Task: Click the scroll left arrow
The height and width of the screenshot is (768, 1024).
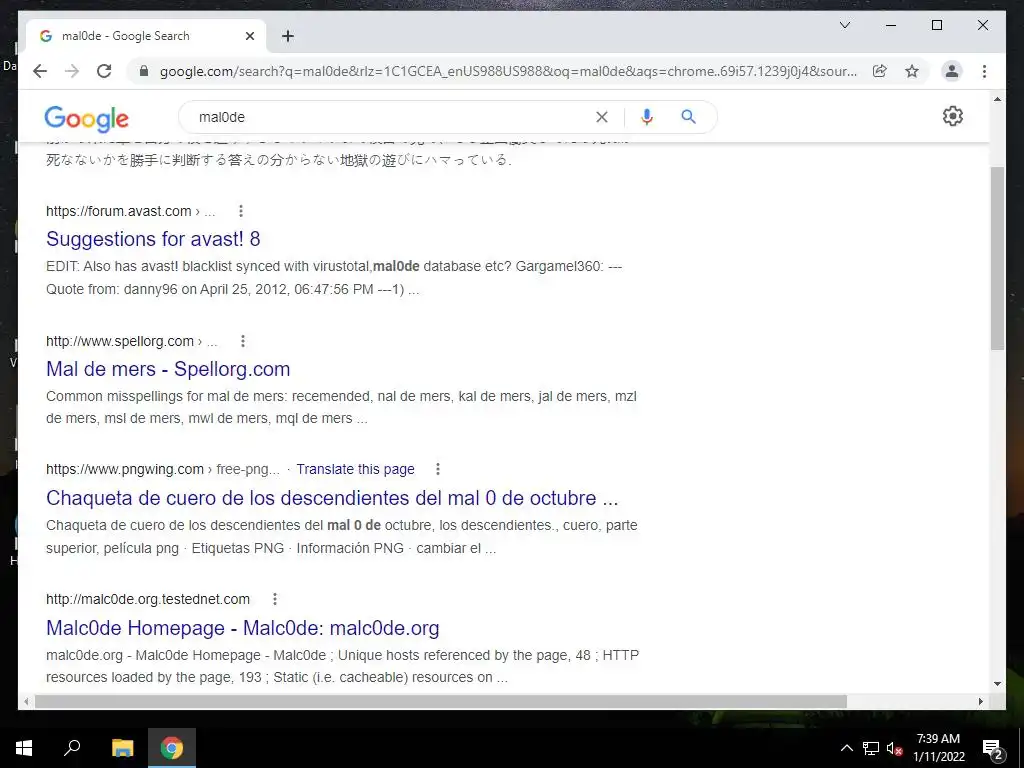Action: click(26, 701)
